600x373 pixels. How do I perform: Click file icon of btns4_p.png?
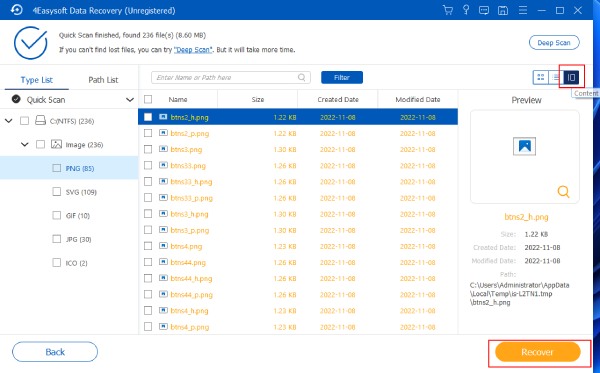point(163,326)
